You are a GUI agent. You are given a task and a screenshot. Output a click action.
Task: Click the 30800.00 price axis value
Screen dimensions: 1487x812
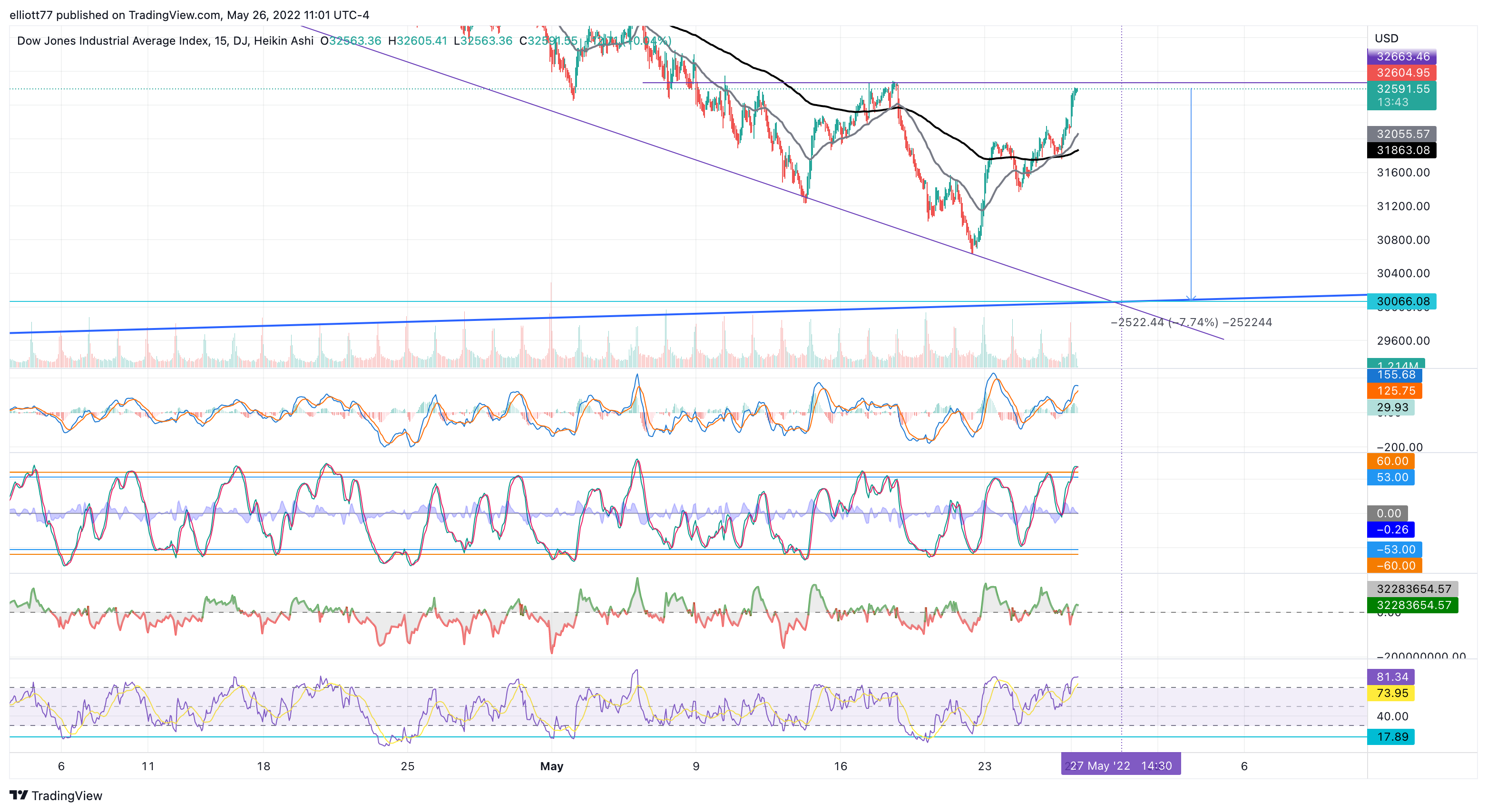pyautogui.click(x=1403, y=240)
